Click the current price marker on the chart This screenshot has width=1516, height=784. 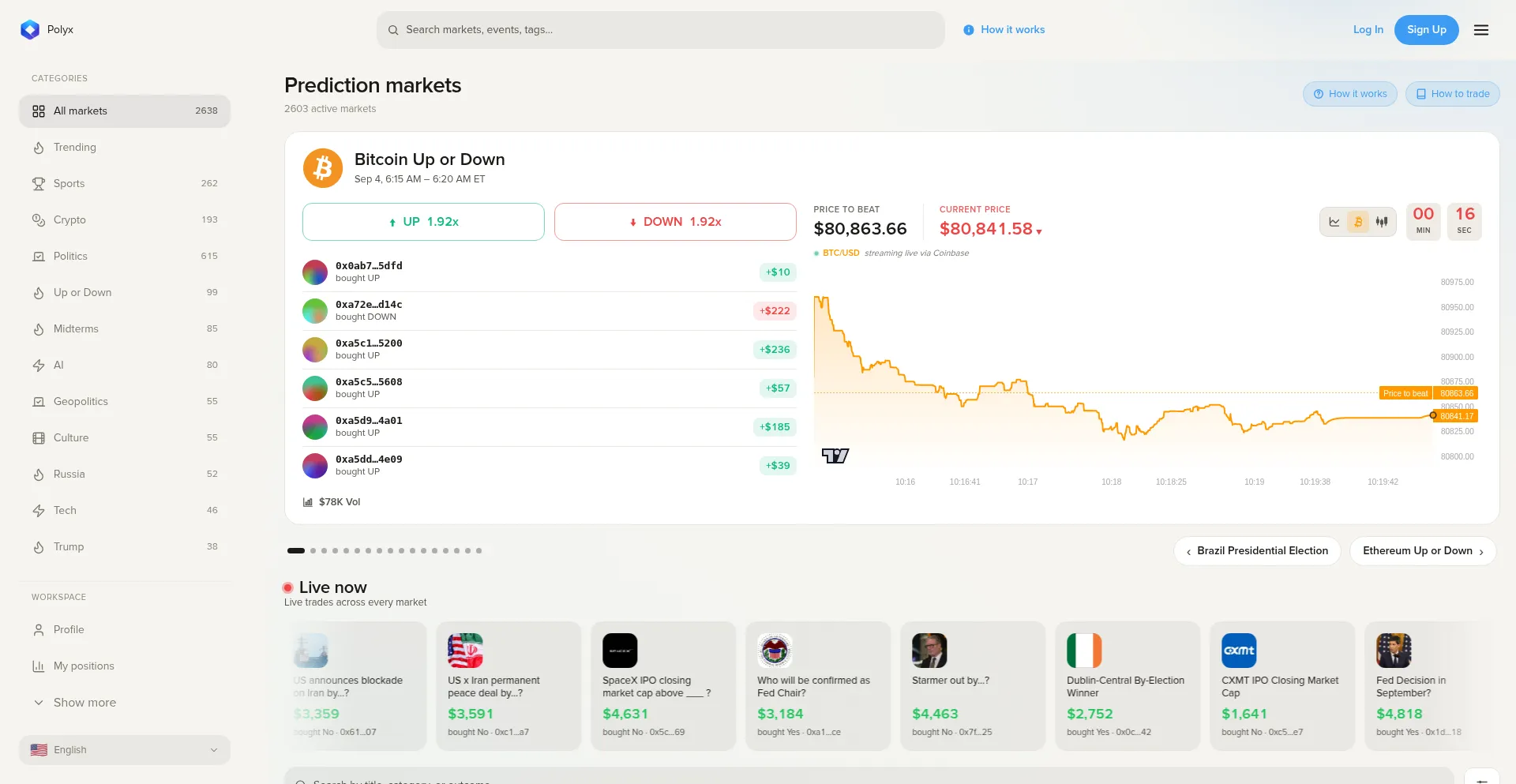pos(1433,415)
